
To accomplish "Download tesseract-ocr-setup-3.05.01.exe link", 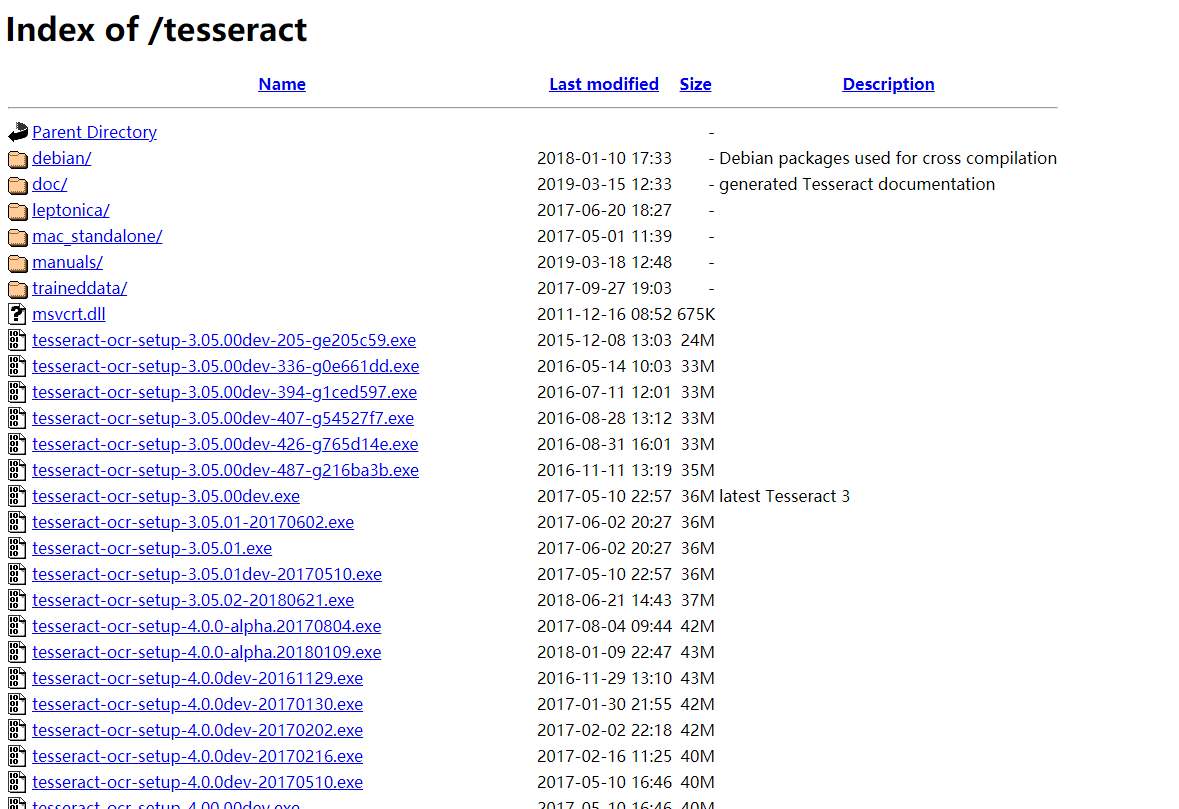I will point(152,548).
